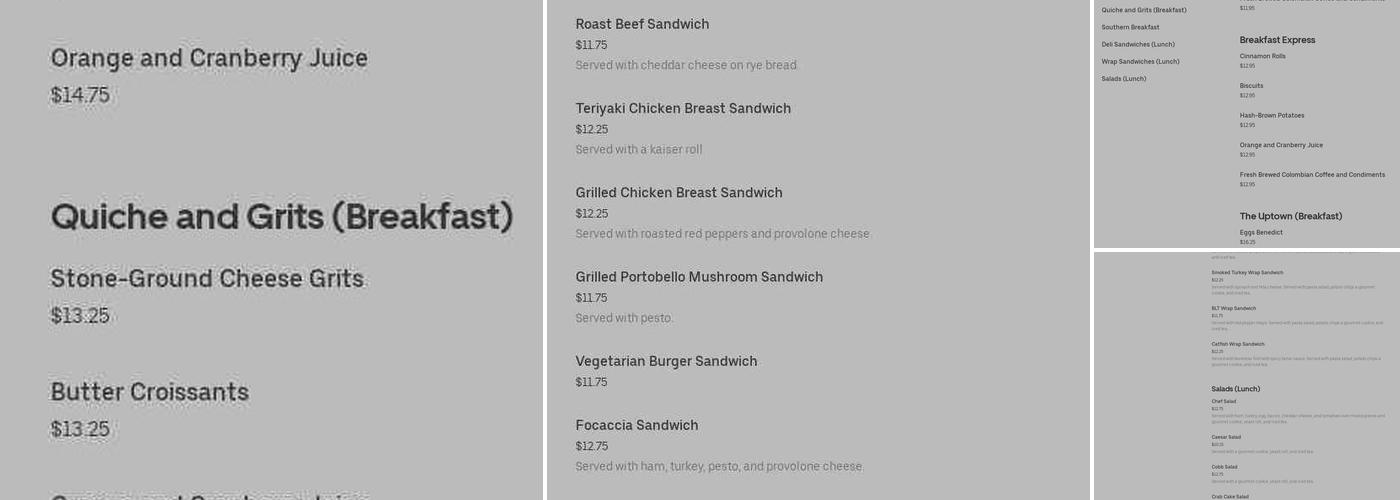Select Quiche and Grits (Breakfast) sidebar link

[x=1144, y=10]
